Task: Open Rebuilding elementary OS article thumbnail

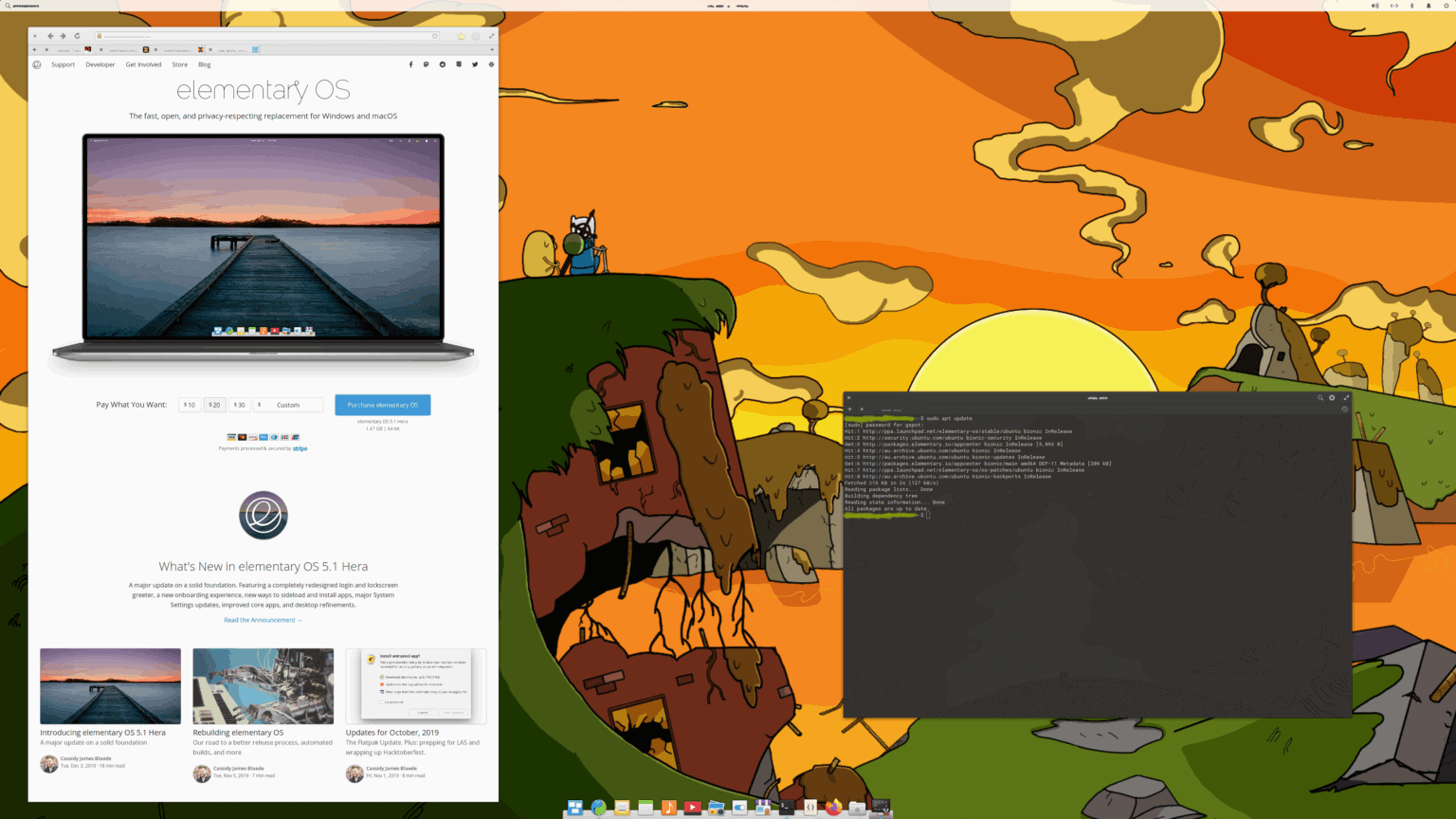Action: (264, 686)
